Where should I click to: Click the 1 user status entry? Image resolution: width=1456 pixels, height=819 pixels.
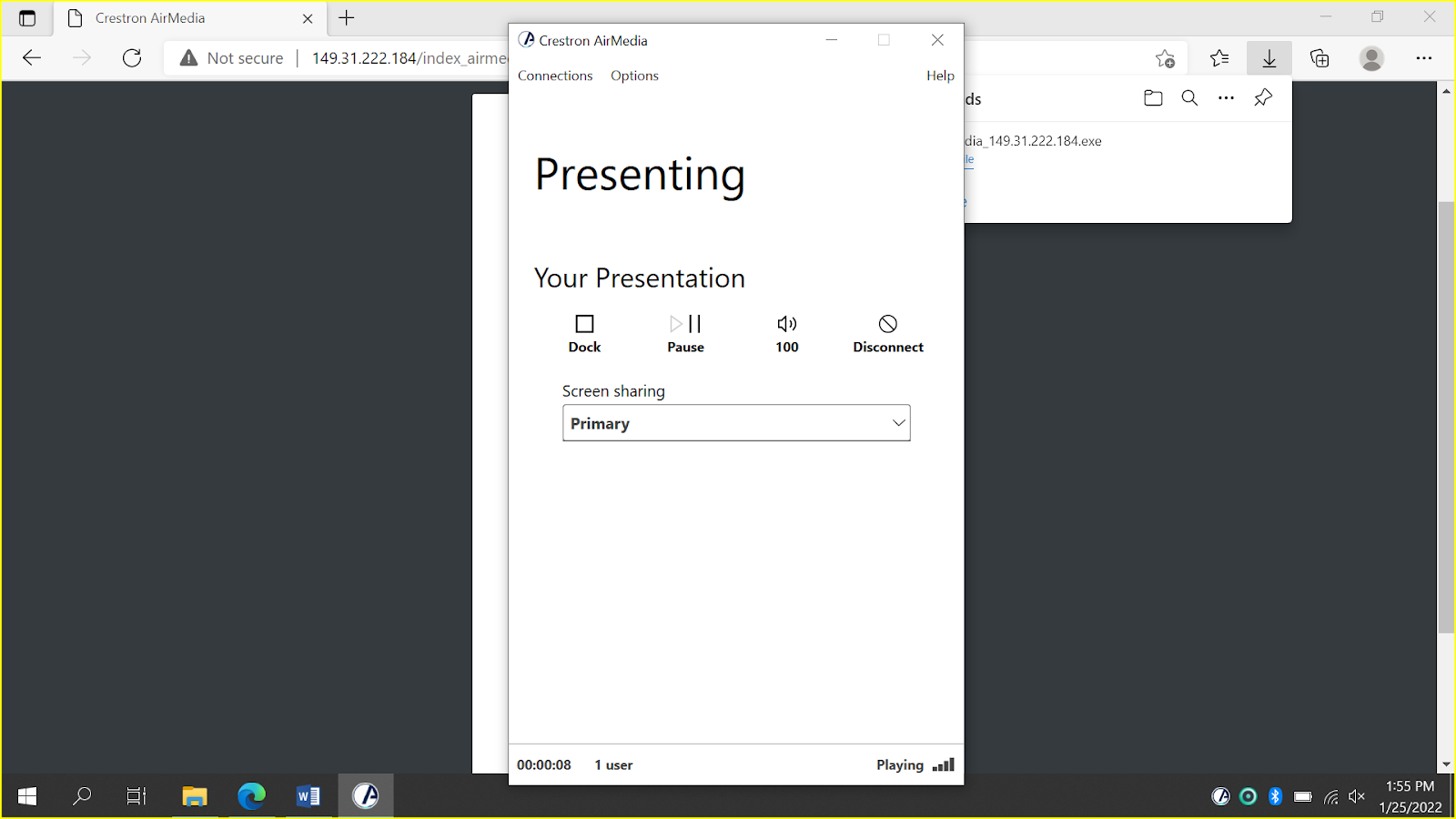[613, 765]
